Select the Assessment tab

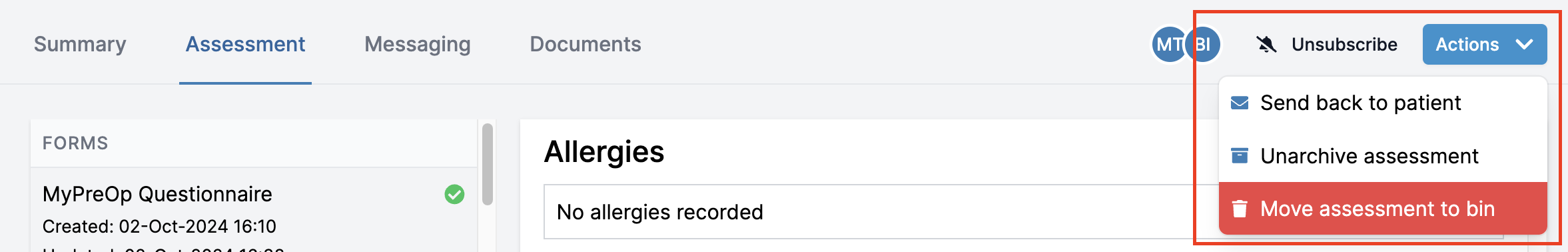[x=245, y=44]
